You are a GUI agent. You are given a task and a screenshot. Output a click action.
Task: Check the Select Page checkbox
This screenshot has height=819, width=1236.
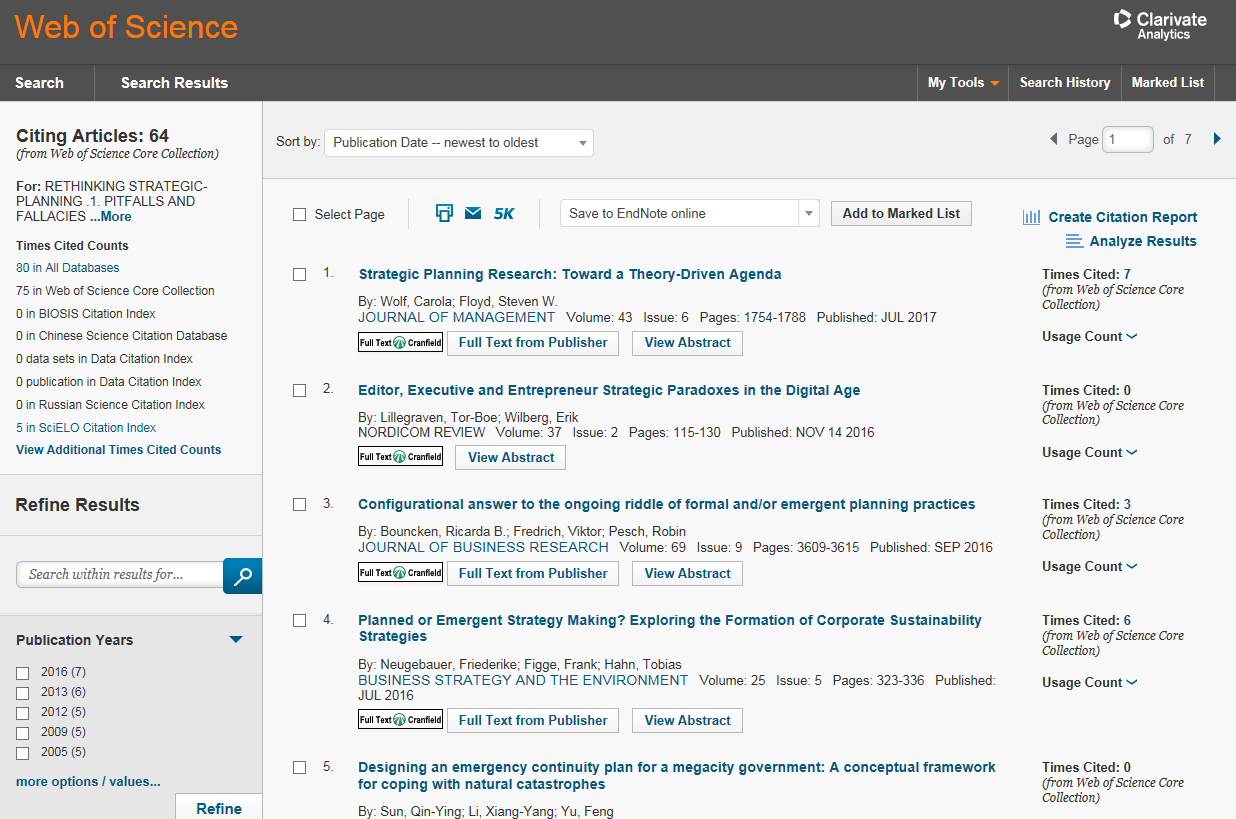pyautogui.click(x=299, y=214)
